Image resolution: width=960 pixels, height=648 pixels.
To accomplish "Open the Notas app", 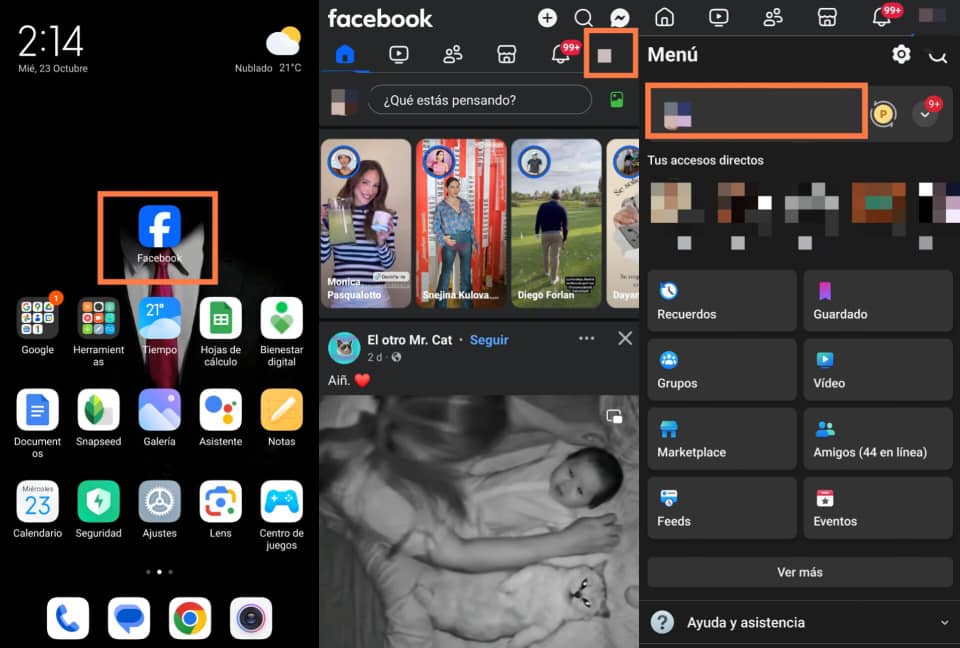I will pyautogui.click(x=282, y=410).
